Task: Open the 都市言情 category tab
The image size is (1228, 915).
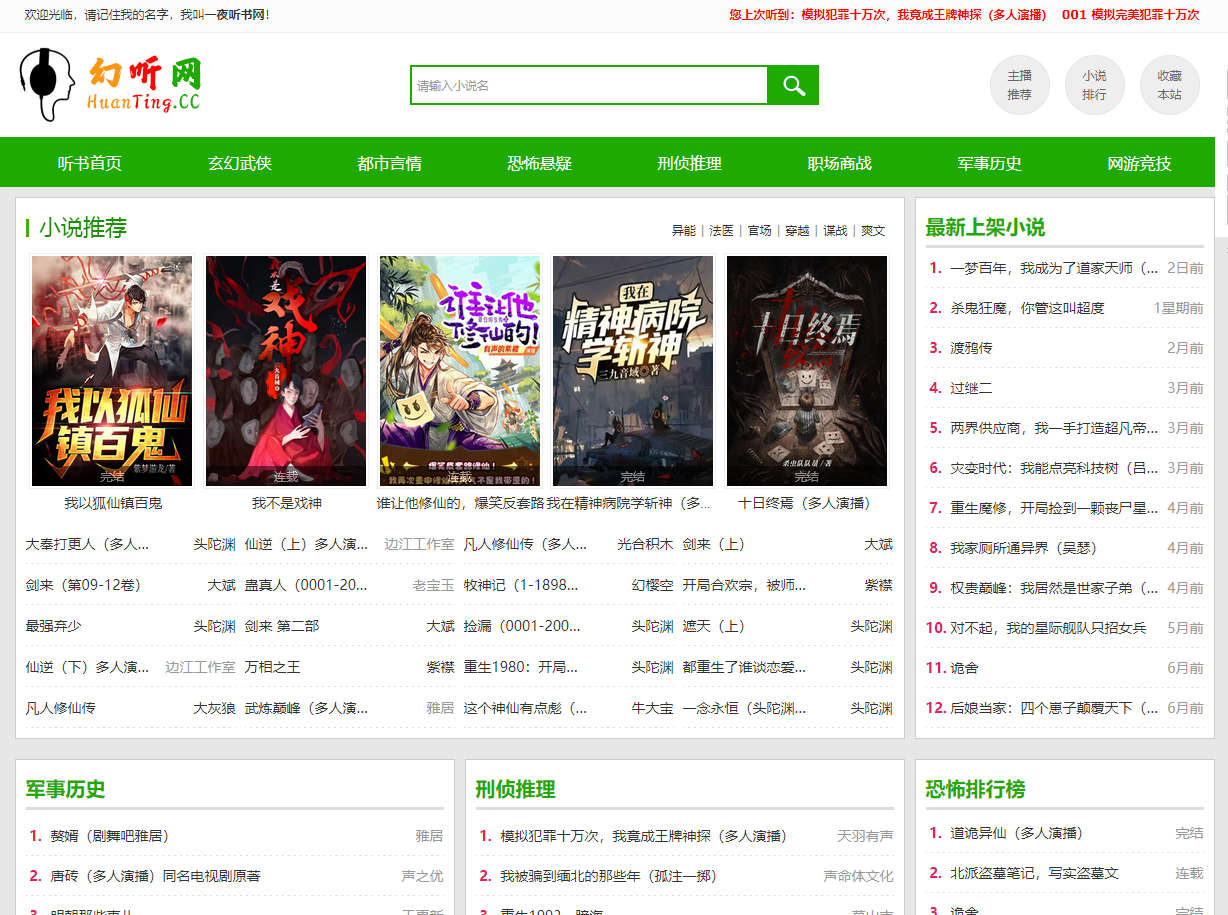Action: click(x=390, y=163)
